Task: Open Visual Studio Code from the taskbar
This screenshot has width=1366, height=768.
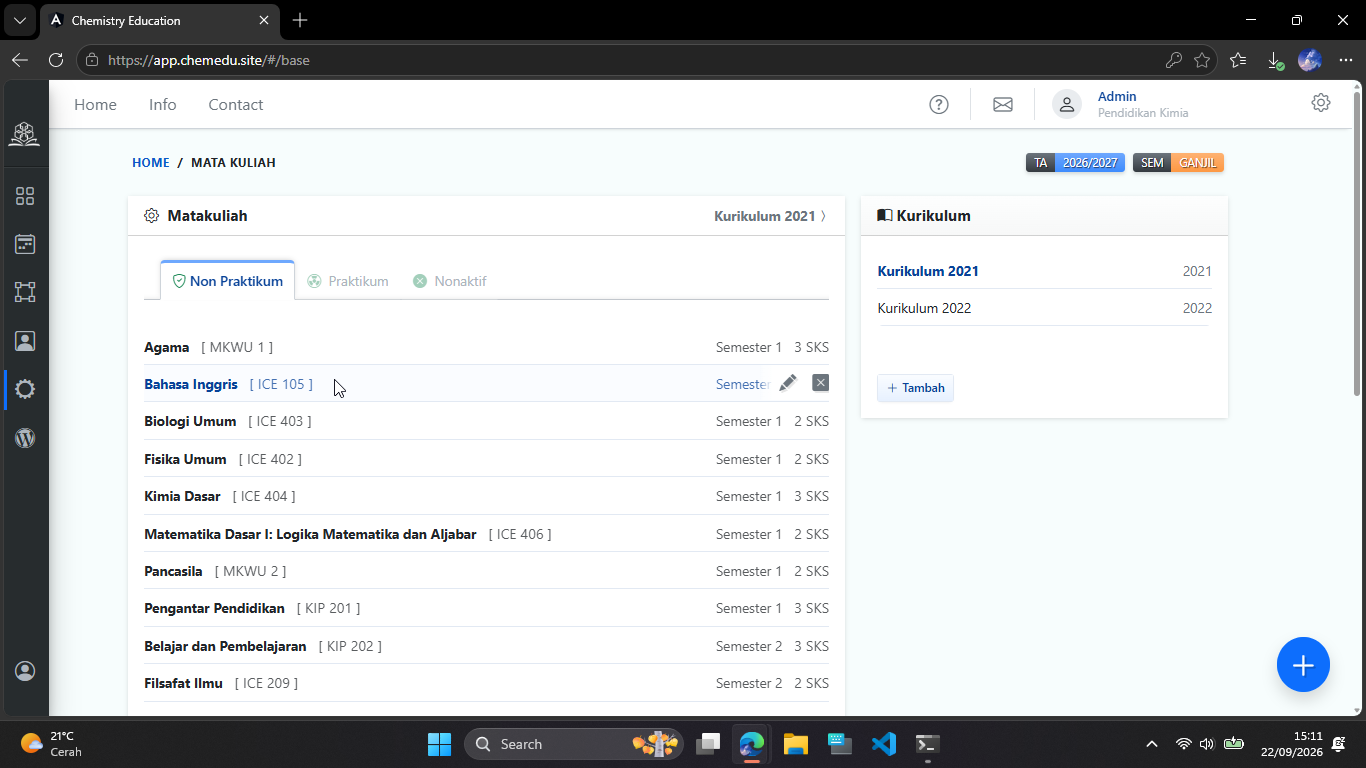Action: [x=884, y=744]
